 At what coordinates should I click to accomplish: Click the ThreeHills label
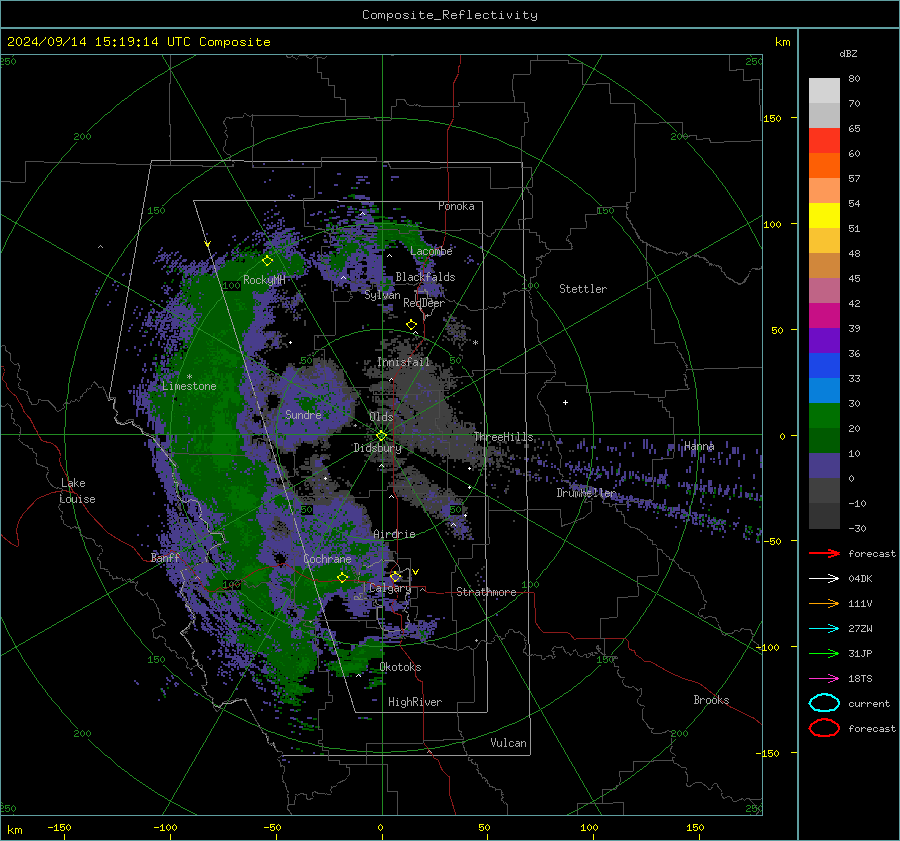503,437
